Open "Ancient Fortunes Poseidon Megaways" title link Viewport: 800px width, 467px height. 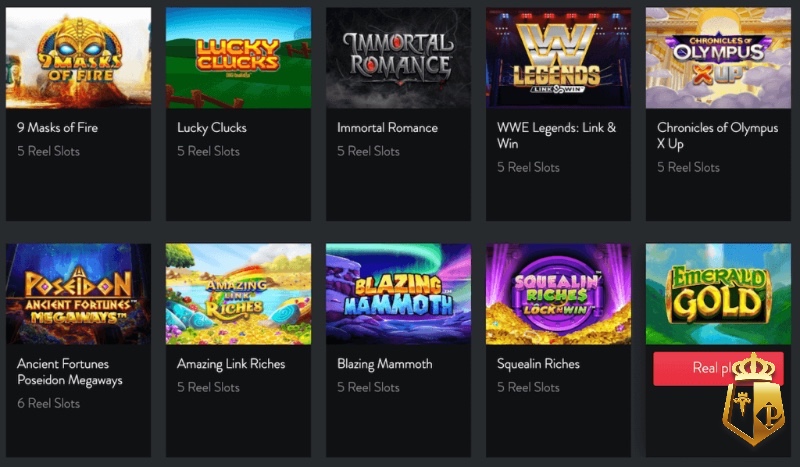69,372
